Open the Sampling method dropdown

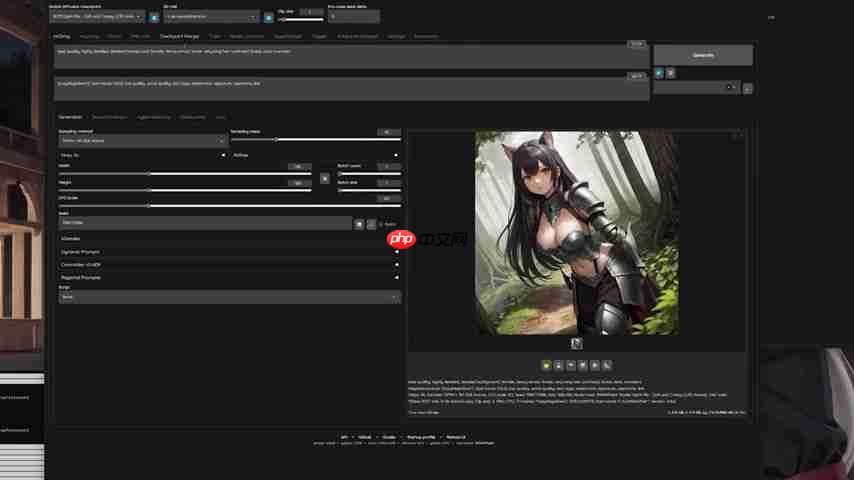tap(143, 141)
